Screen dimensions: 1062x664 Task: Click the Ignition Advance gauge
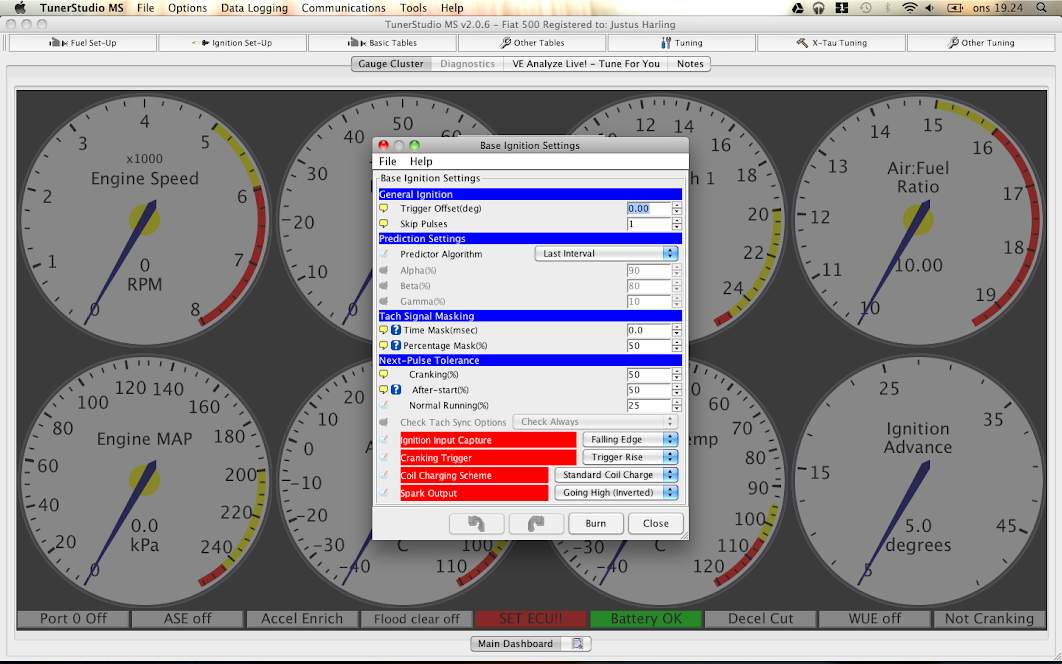point(918,481)
